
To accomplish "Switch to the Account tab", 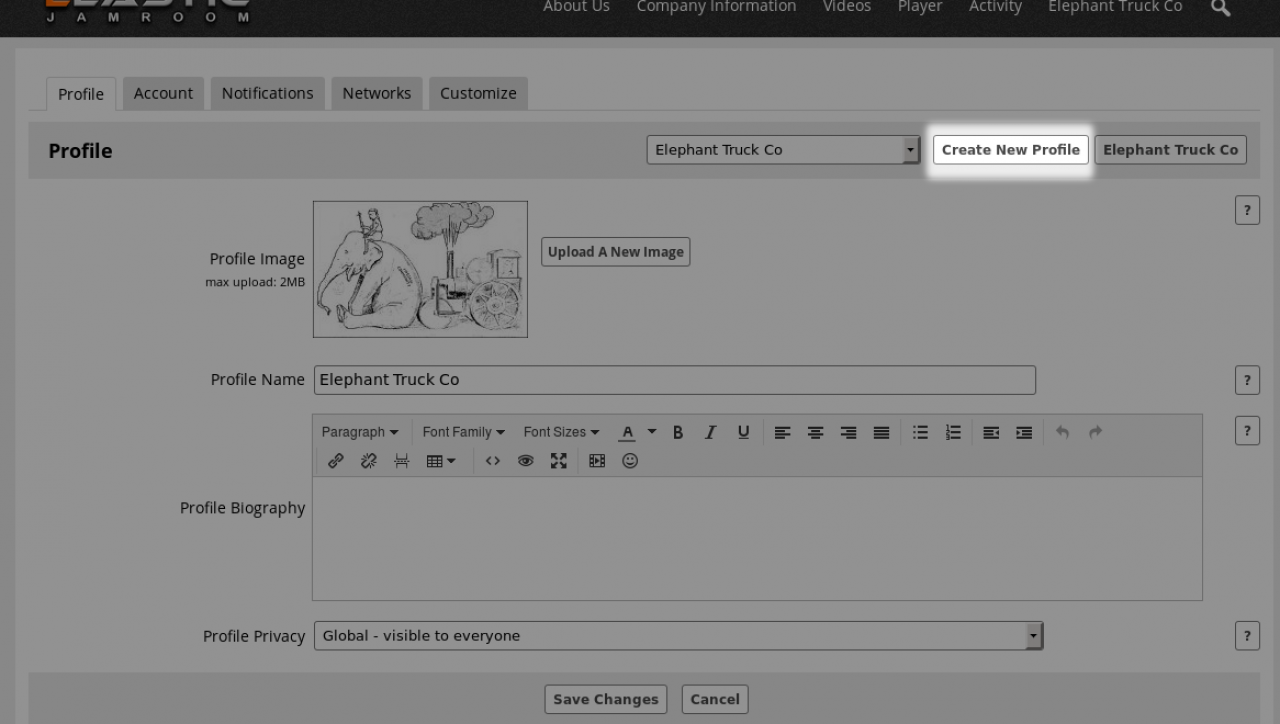I will pyautogui.click(x=163, y=93).
